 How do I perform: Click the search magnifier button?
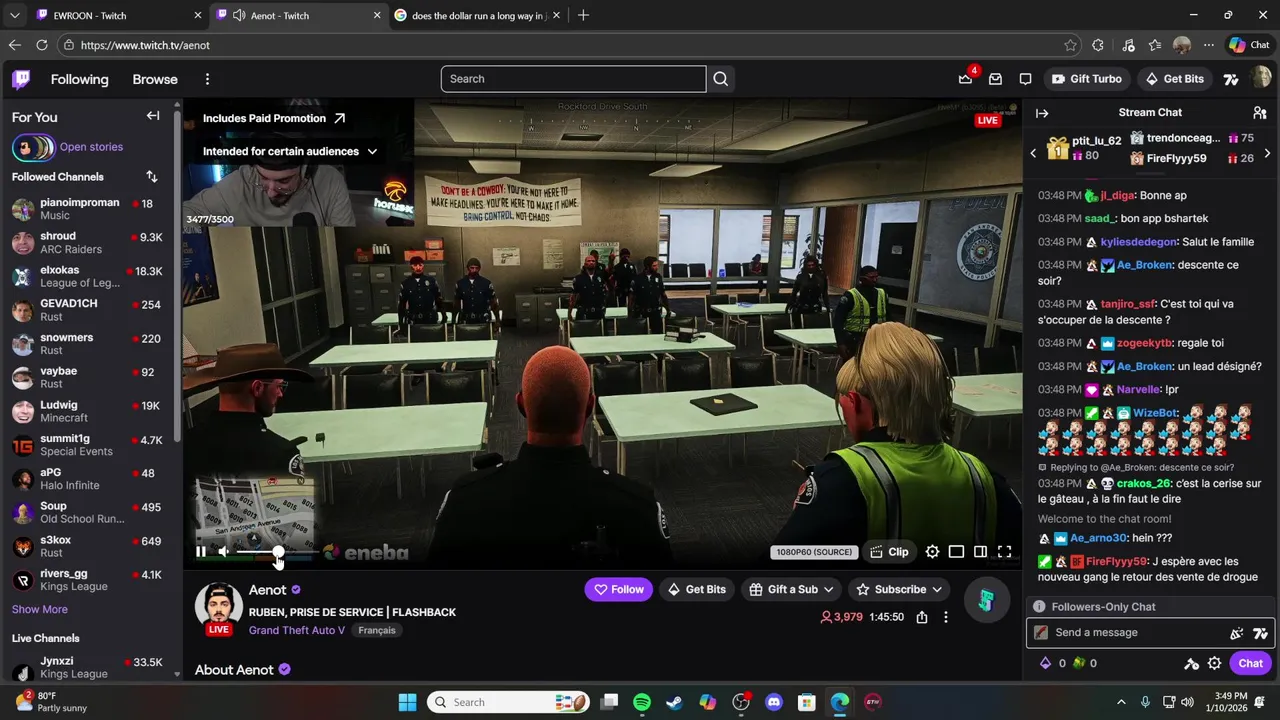pyautogui.click(x=721, y=79)
